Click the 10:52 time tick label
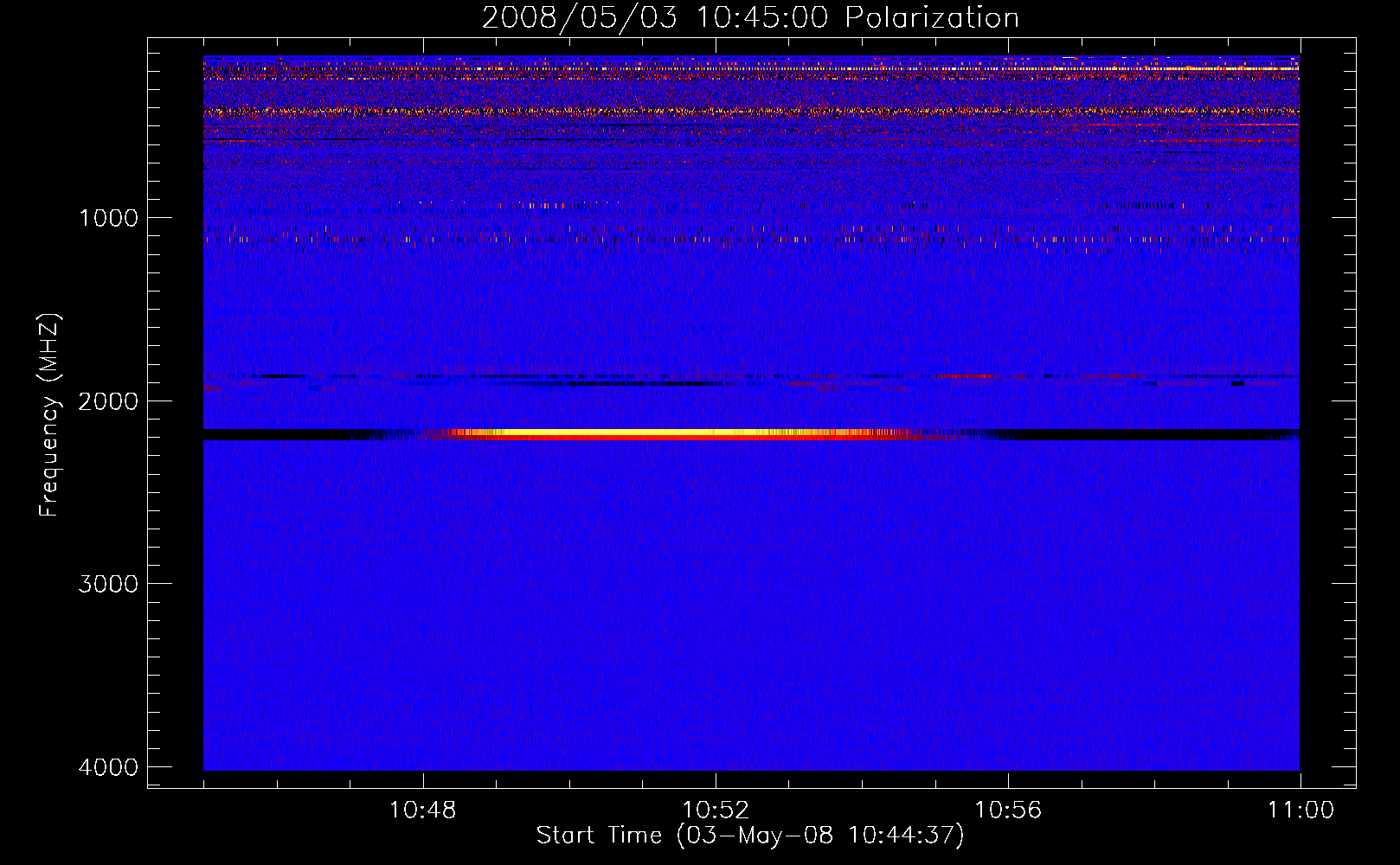Screen dimensions: 1400x865 coord(715,811)
